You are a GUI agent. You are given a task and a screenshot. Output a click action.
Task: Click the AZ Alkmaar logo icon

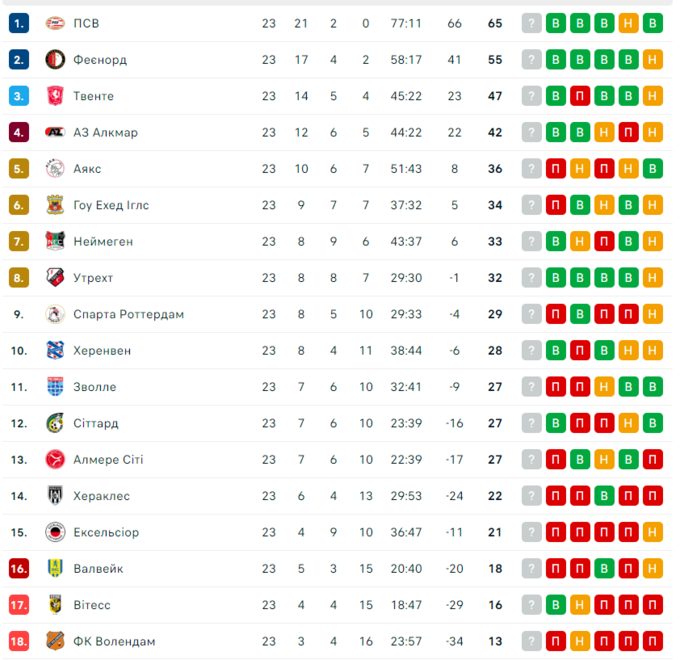tap(55, 133)
